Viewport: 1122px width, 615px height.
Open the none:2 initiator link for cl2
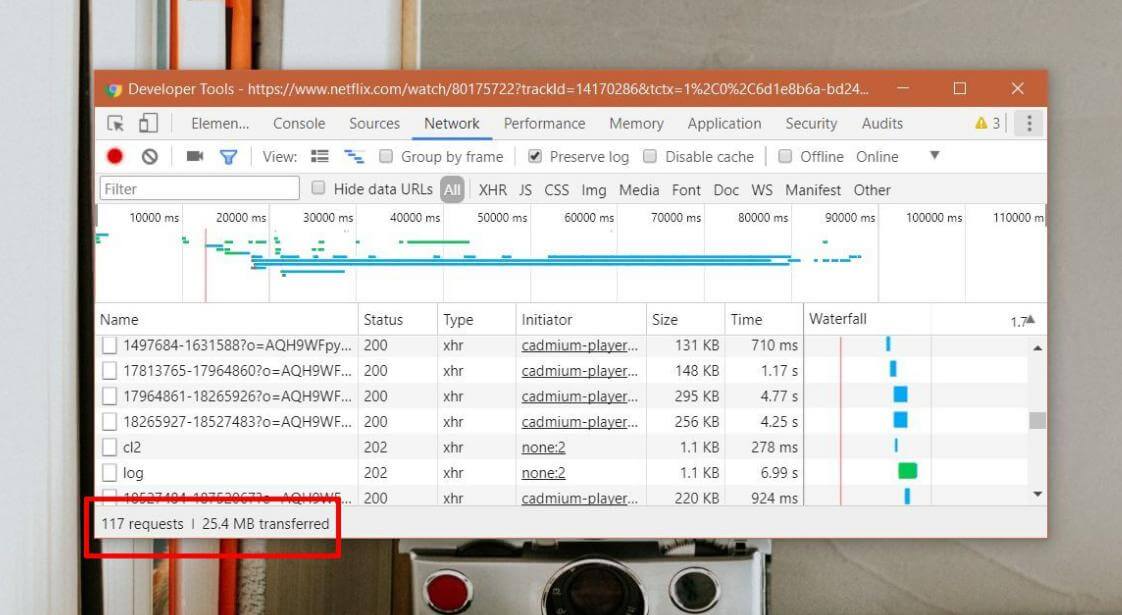click(543, 447)
